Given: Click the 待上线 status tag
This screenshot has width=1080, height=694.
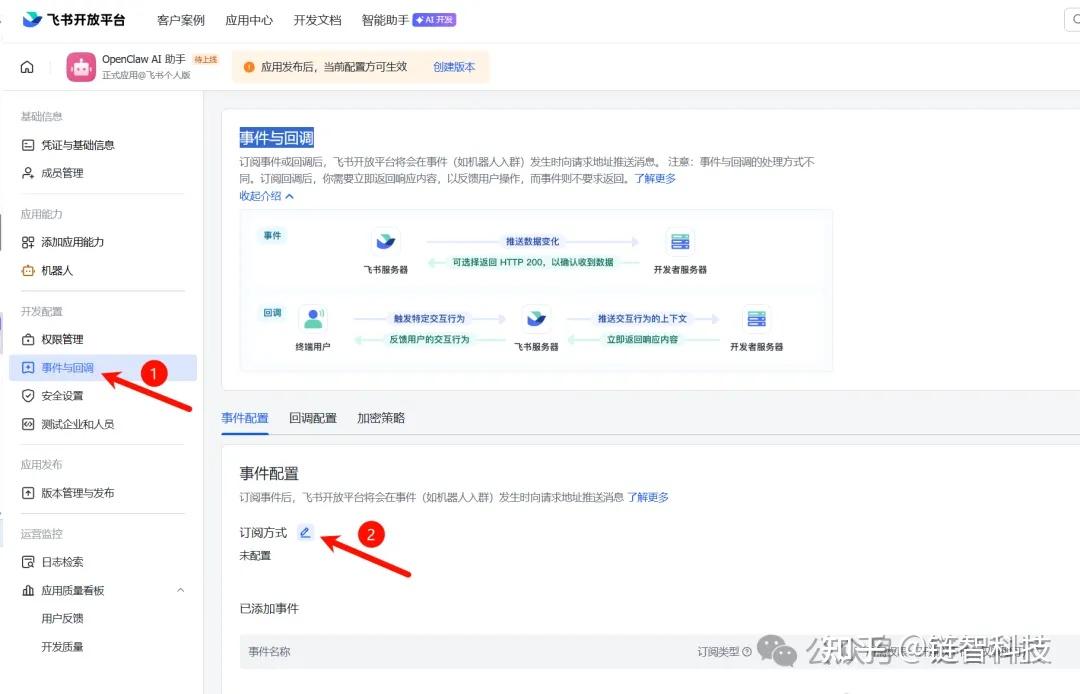Looking at the screenshot, I should click(x=205, y=59).
